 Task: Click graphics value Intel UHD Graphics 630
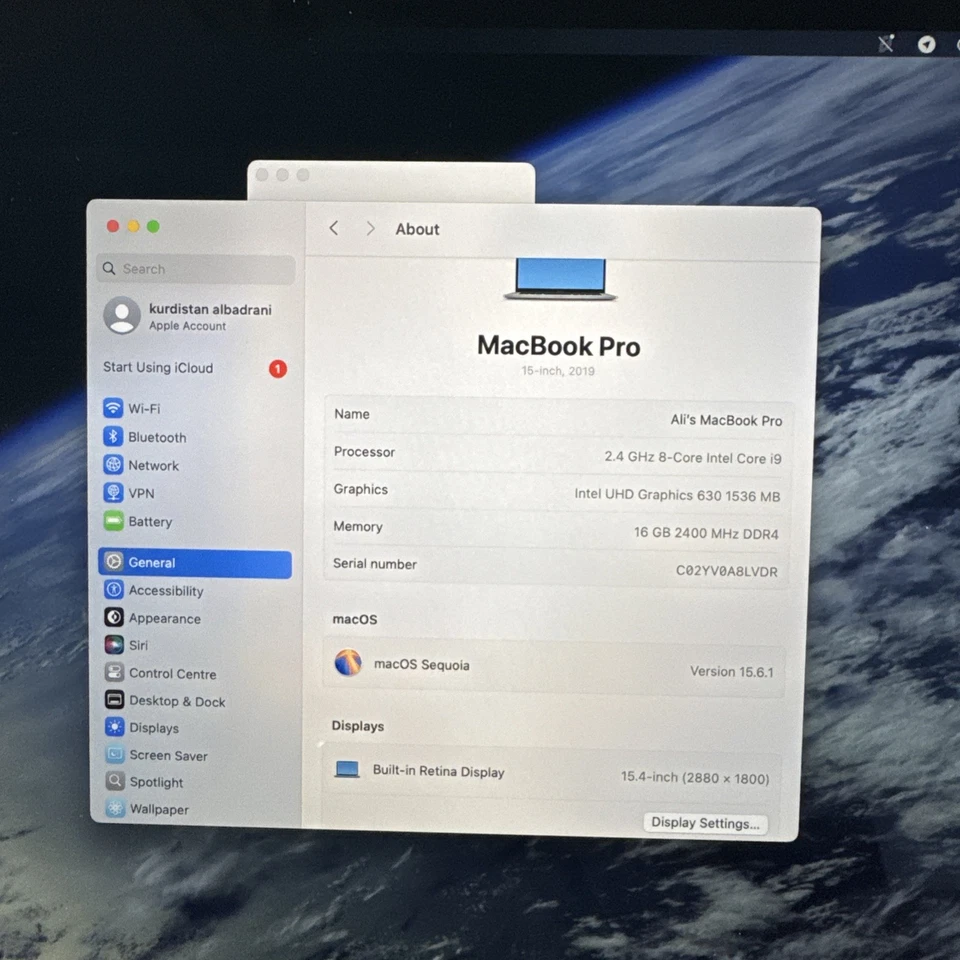point(677,495)
